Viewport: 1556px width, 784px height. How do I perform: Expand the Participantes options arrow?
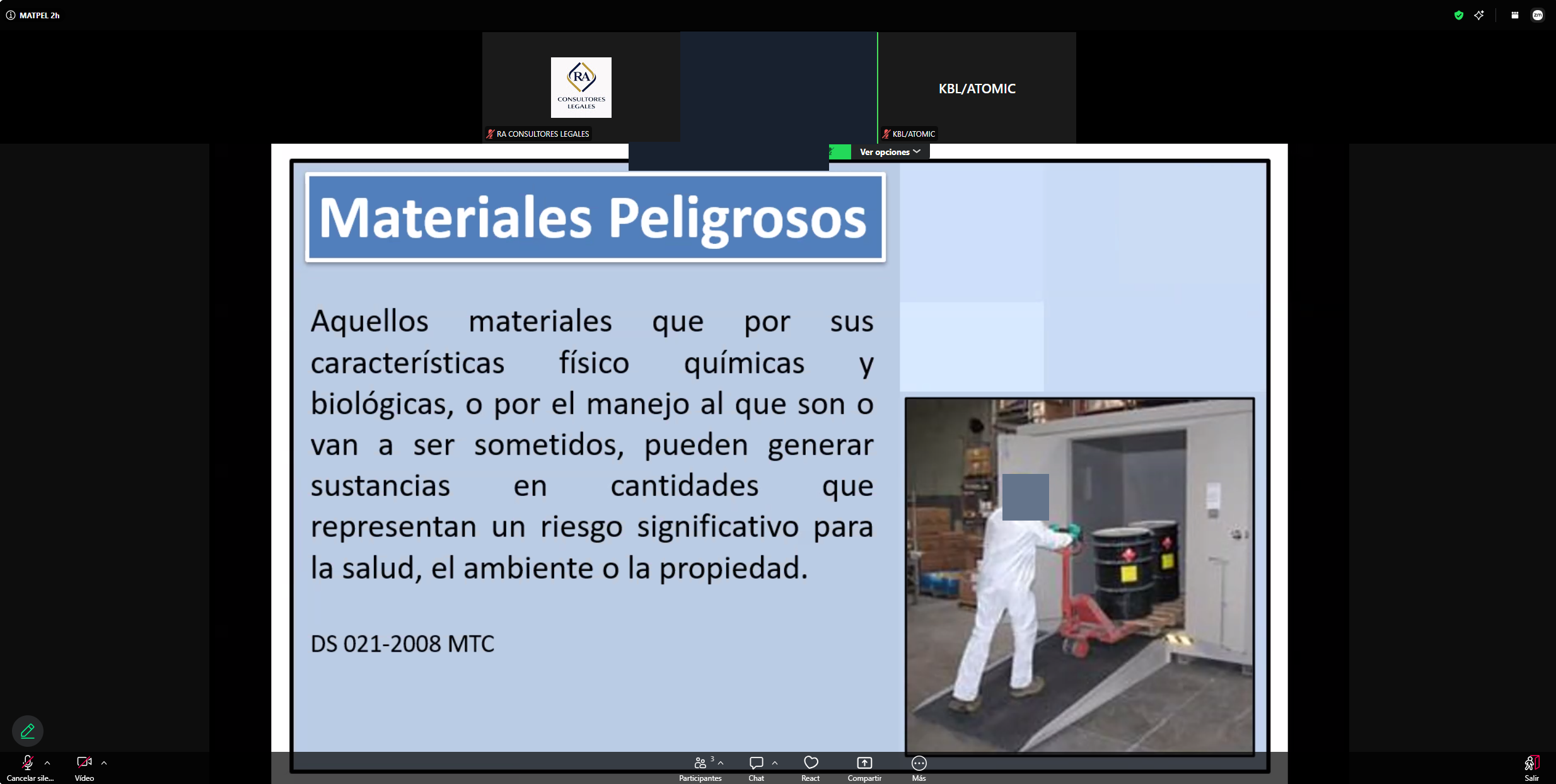[x=721, y=763]
